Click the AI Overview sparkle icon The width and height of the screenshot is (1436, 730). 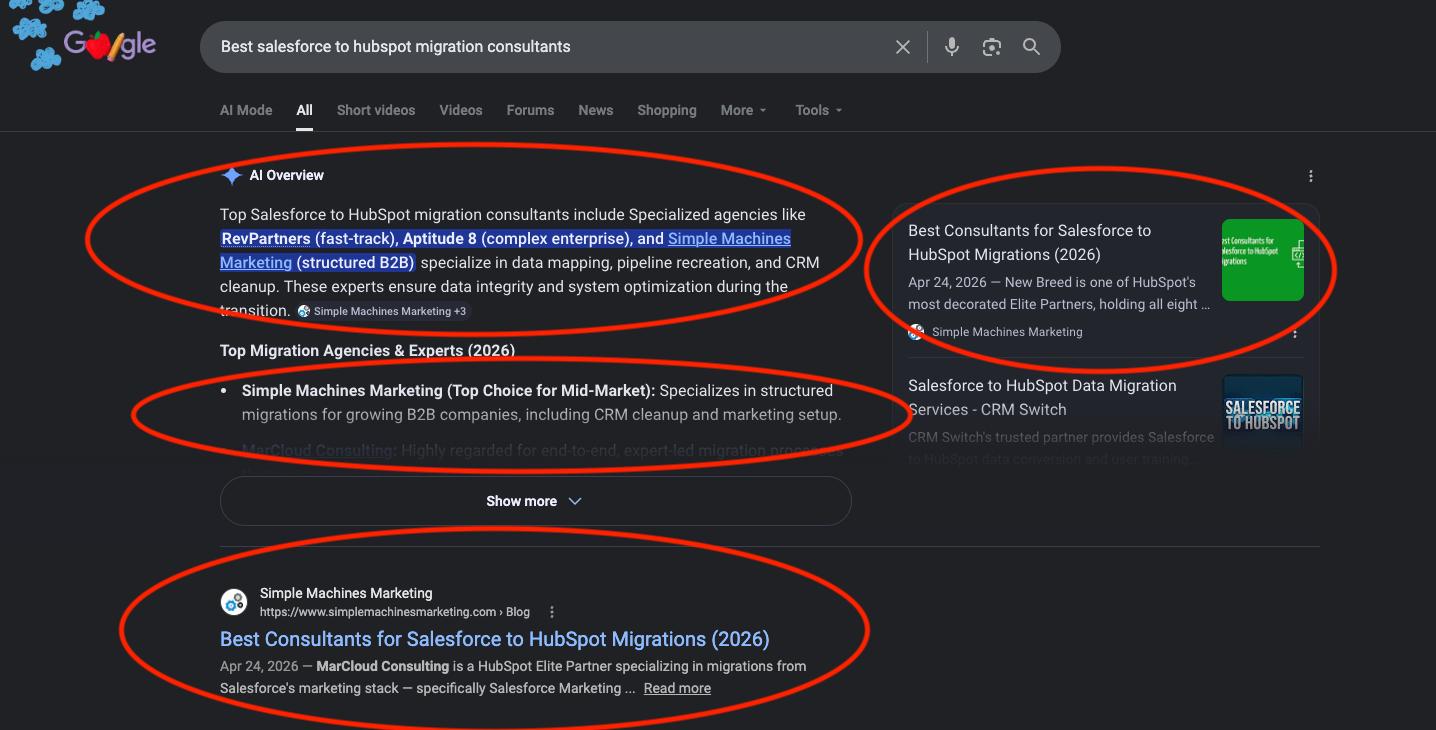pyautogui.click(x=232, y=176)
